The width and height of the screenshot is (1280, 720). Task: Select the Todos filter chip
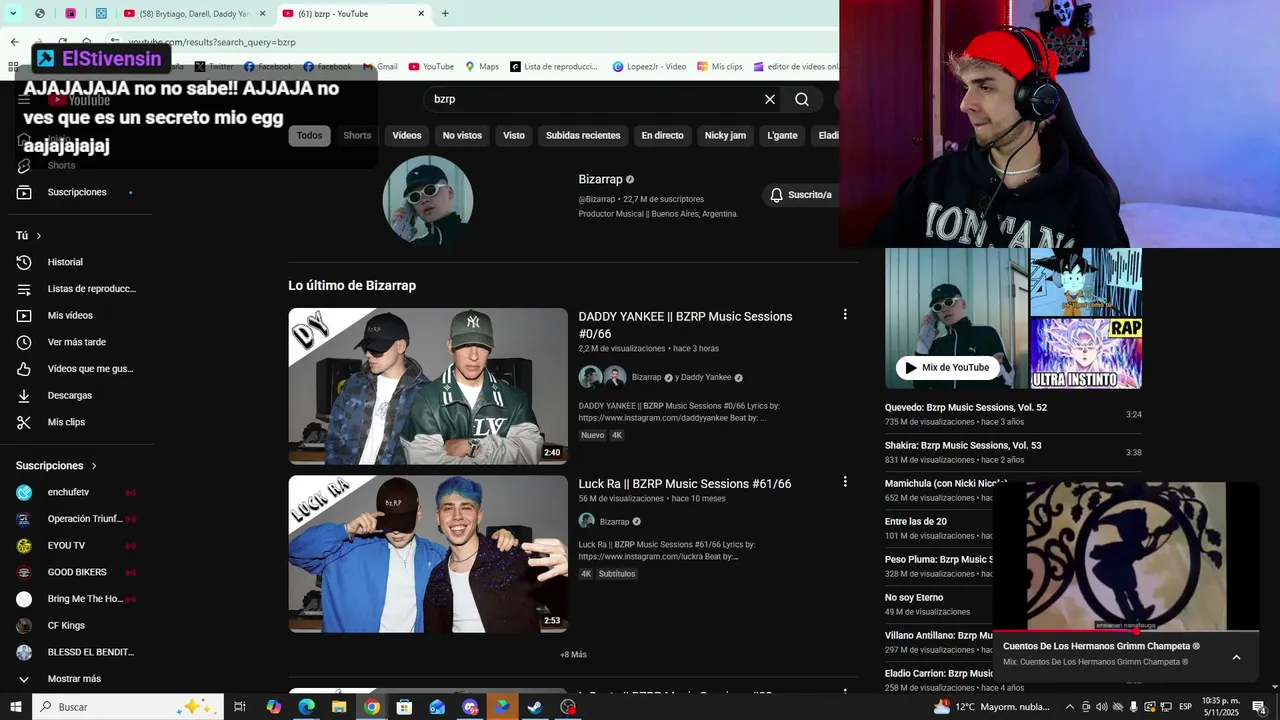309,135
